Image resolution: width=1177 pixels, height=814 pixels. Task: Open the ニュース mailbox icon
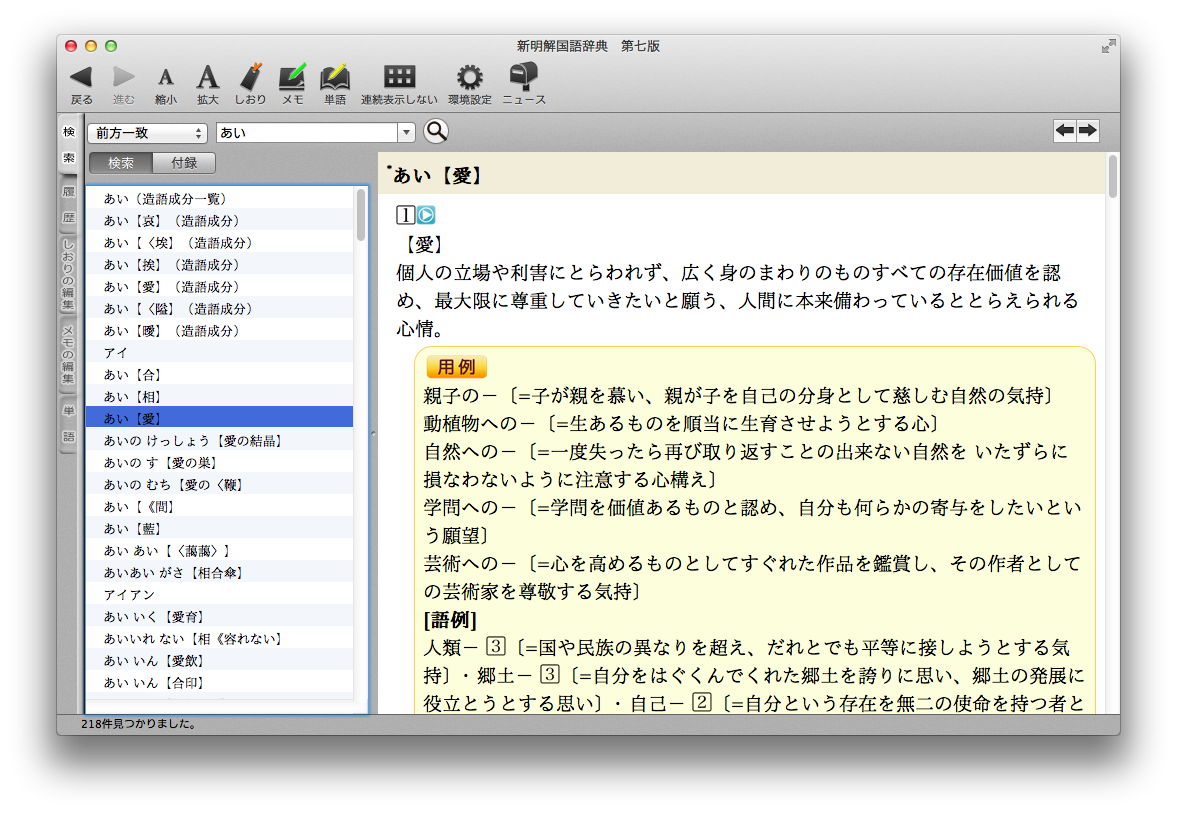[x=523, y=77]
